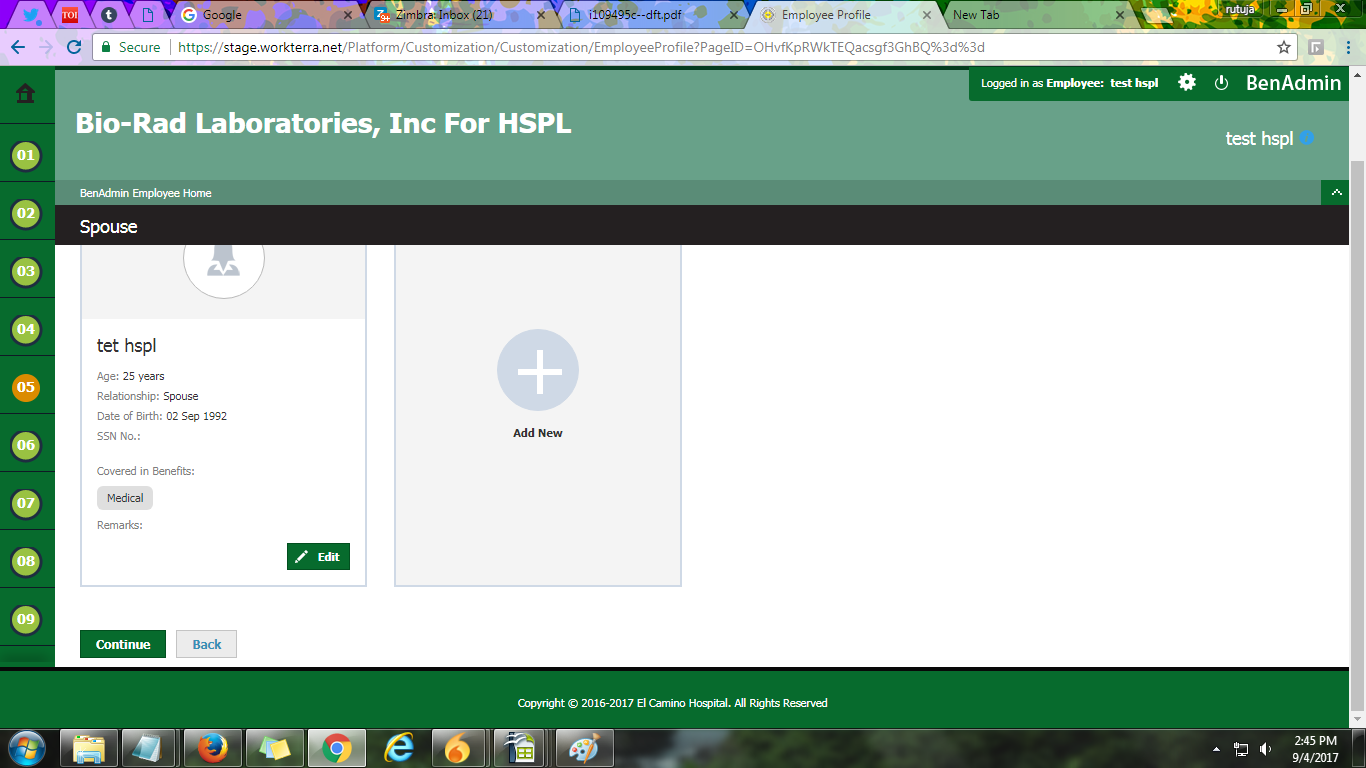Click the power logout icon
This screenshot has height=768, width=1366.
[1221, 83]
